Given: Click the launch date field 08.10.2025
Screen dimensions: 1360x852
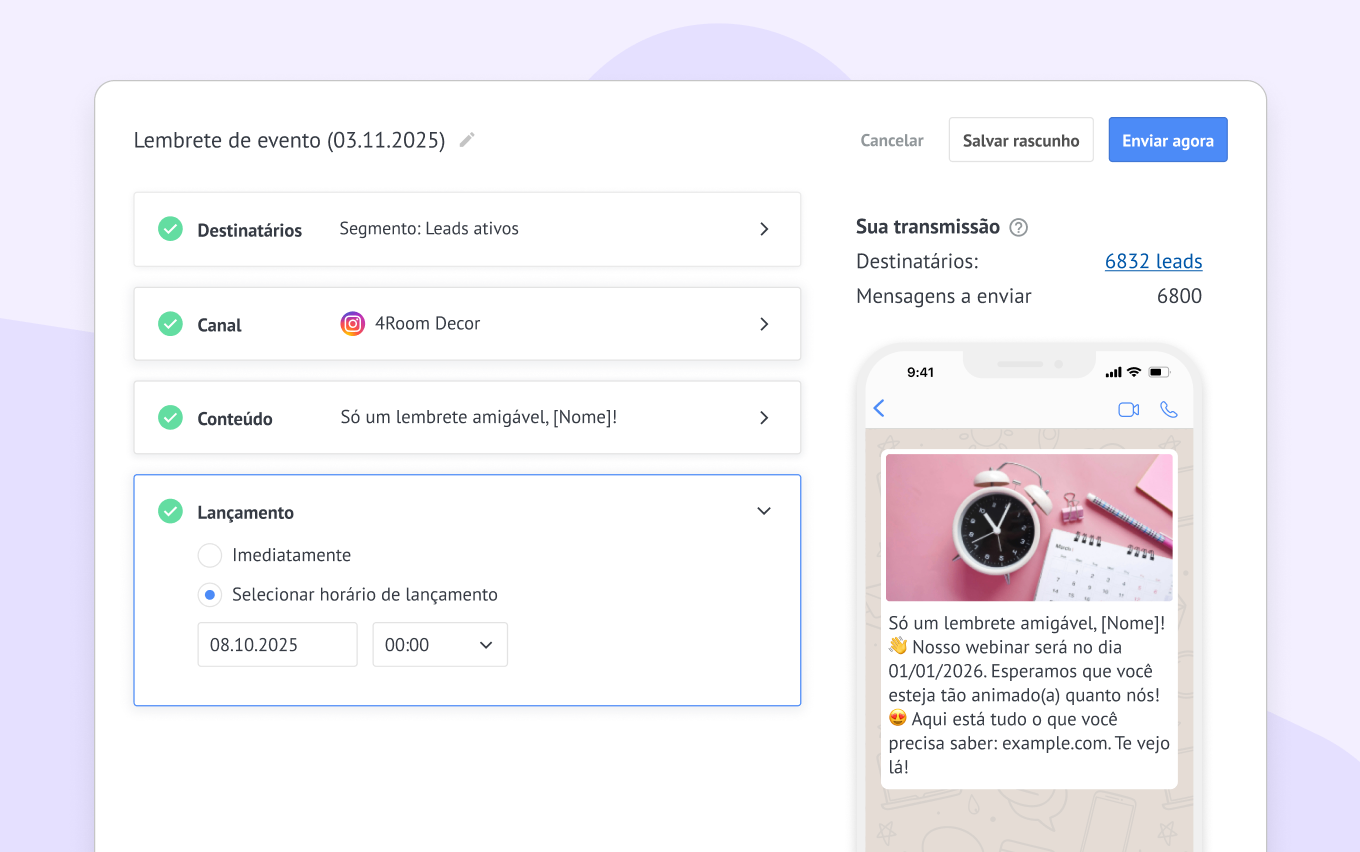Looking at the screenshot, I should point(277,645).
